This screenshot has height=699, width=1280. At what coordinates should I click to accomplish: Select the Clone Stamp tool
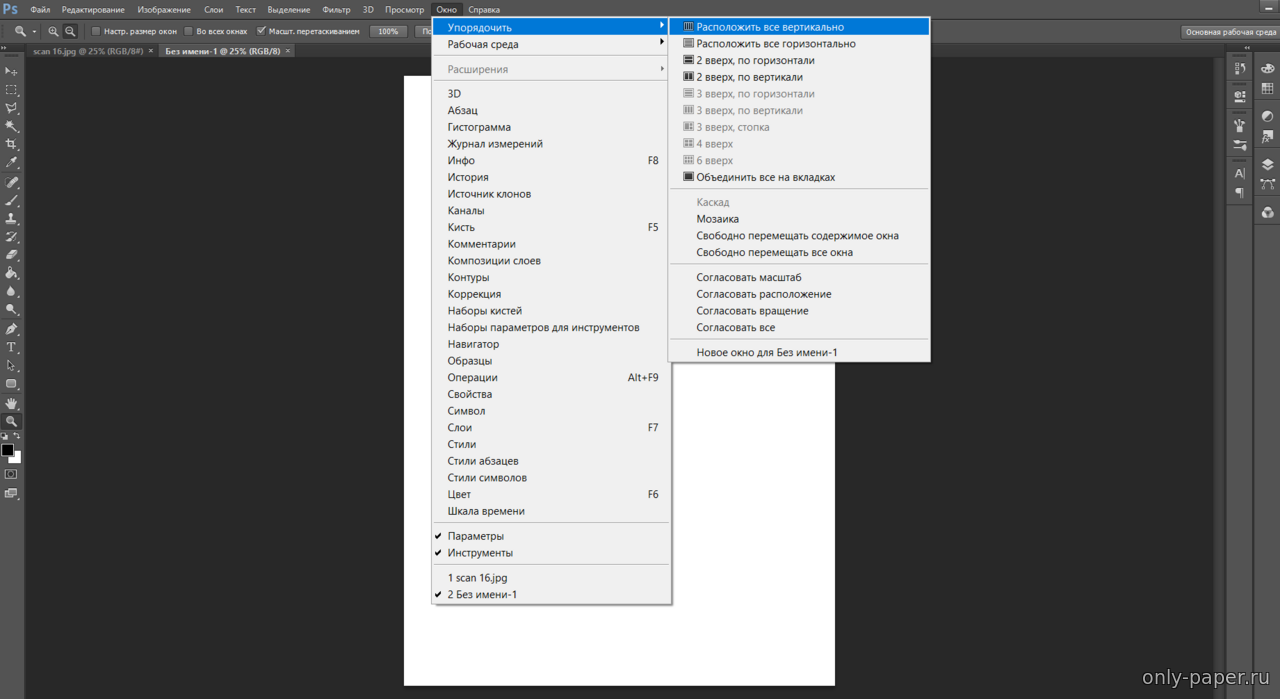[12, 219]
